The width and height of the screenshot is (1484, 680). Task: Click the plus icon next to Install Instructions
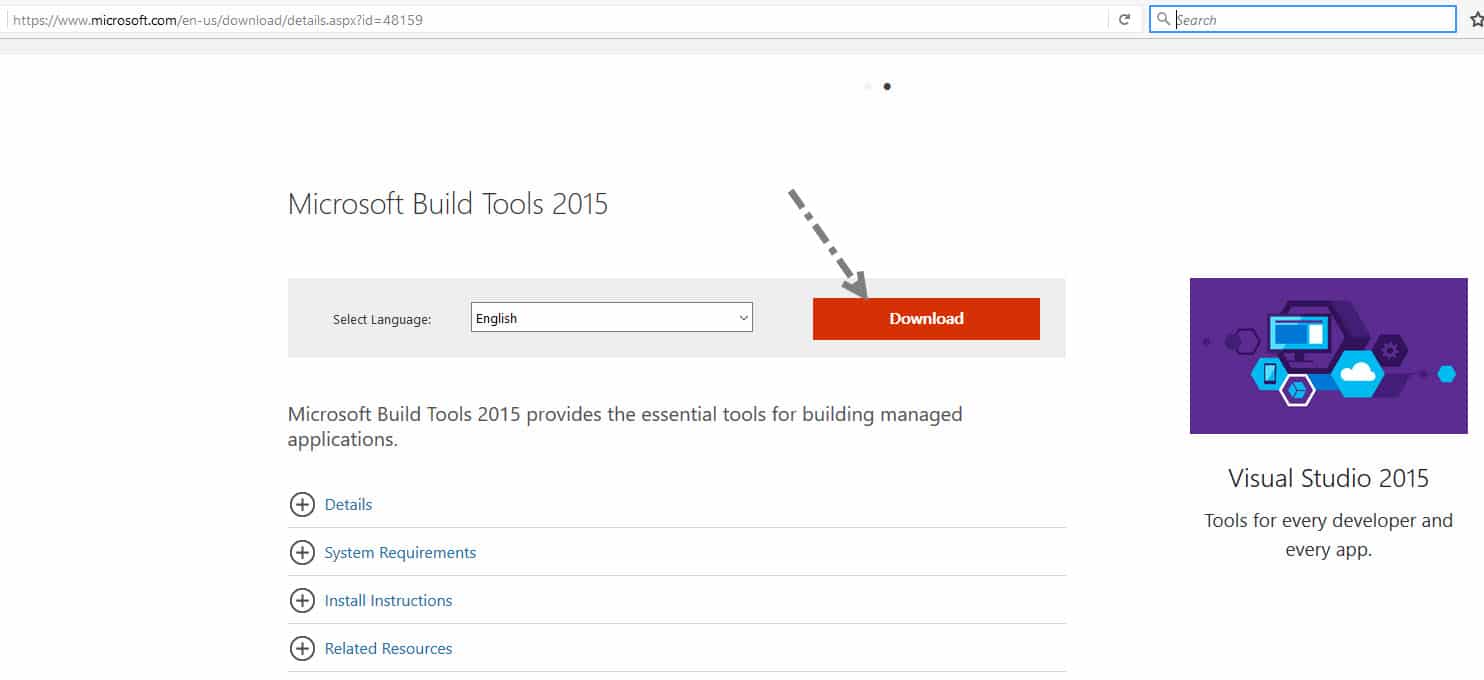tap(302, 600)
